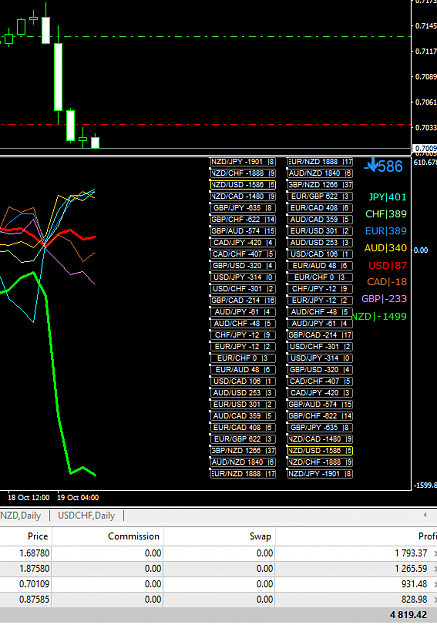Click NZD/JPY -1901 in the left pair list
This screenshot has width=437, height=625.
coord(243,162)
